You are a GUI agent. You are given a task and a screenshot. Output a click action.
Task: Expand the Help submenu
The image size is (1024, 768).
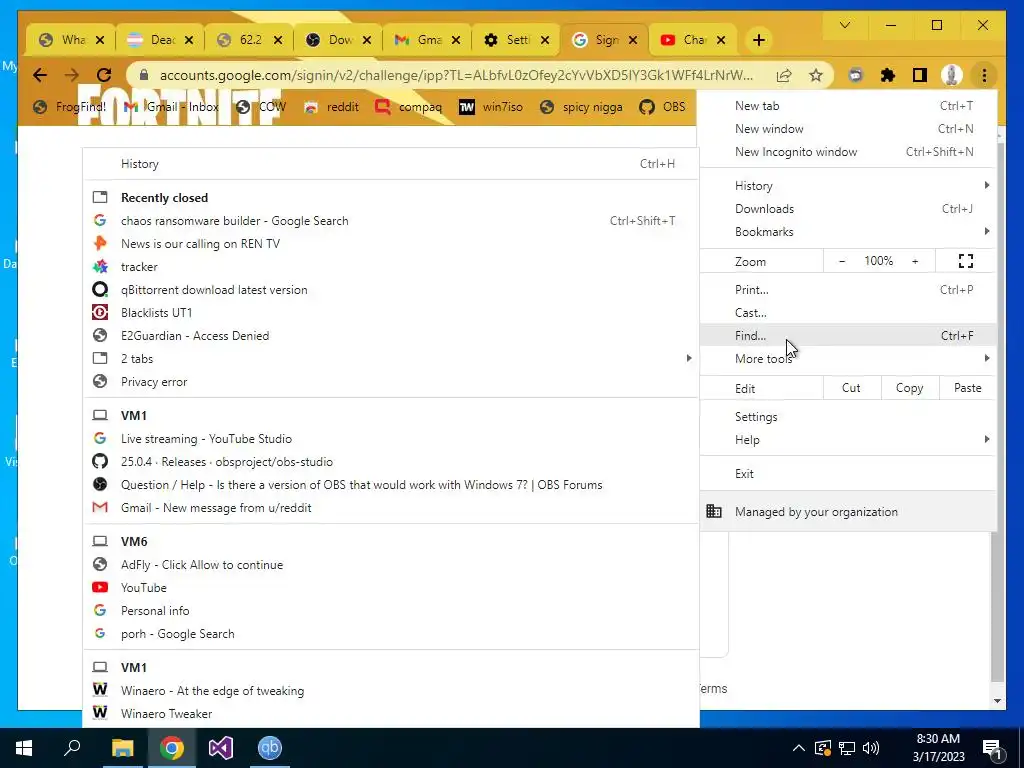tap(848, 440)
